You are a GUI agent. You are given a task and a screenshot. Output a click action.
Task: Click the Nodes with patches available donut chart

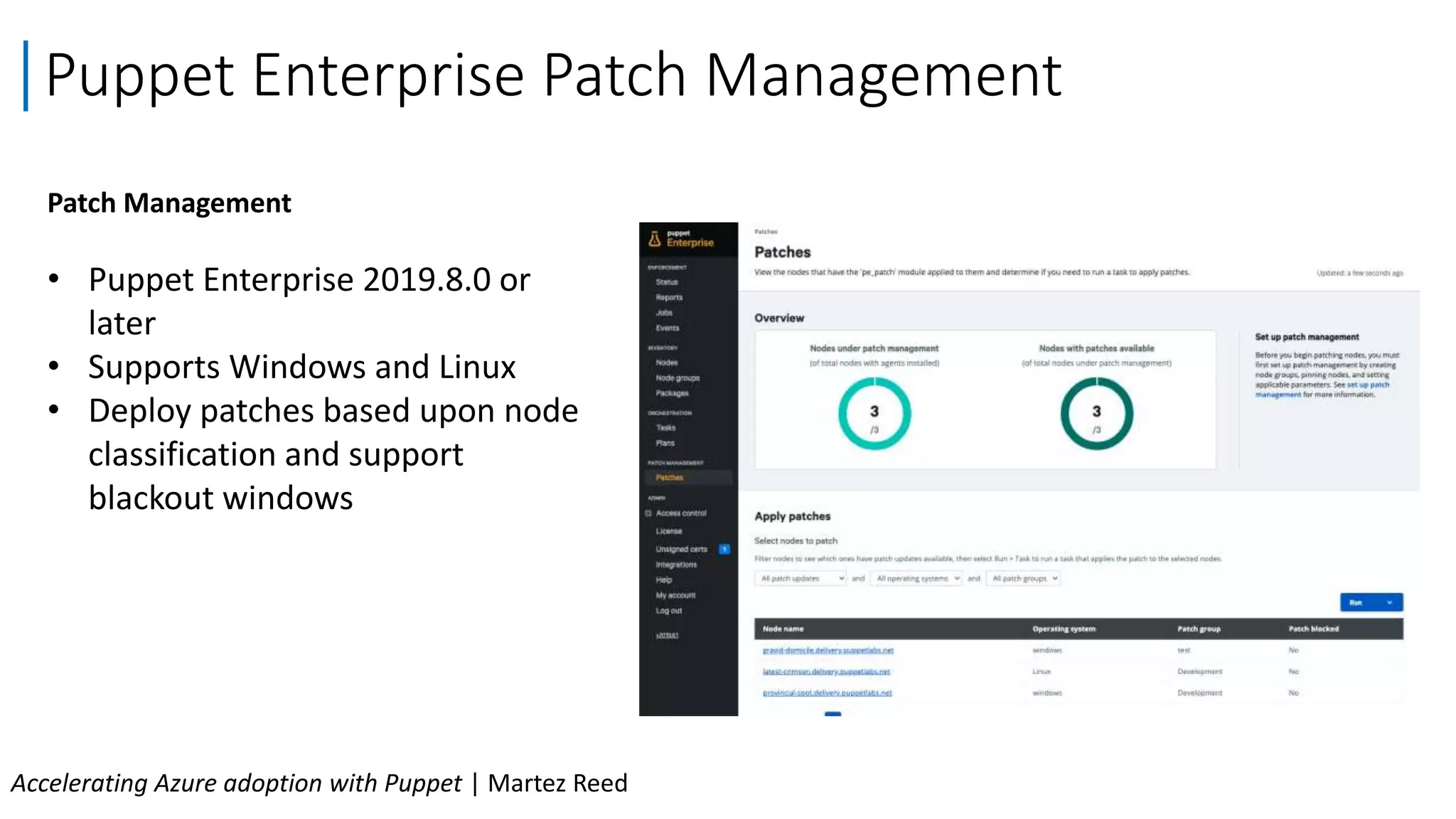coord(1096,413)
